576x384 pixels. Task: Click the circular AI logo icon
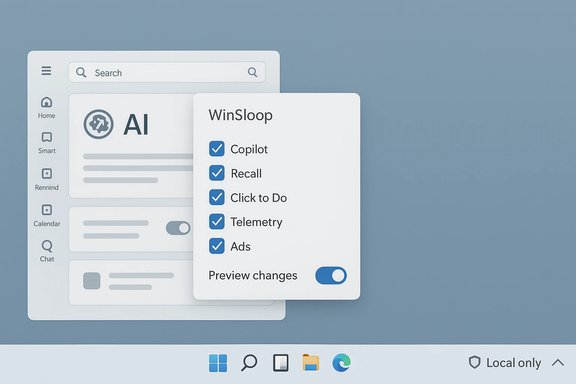[98, 124]
